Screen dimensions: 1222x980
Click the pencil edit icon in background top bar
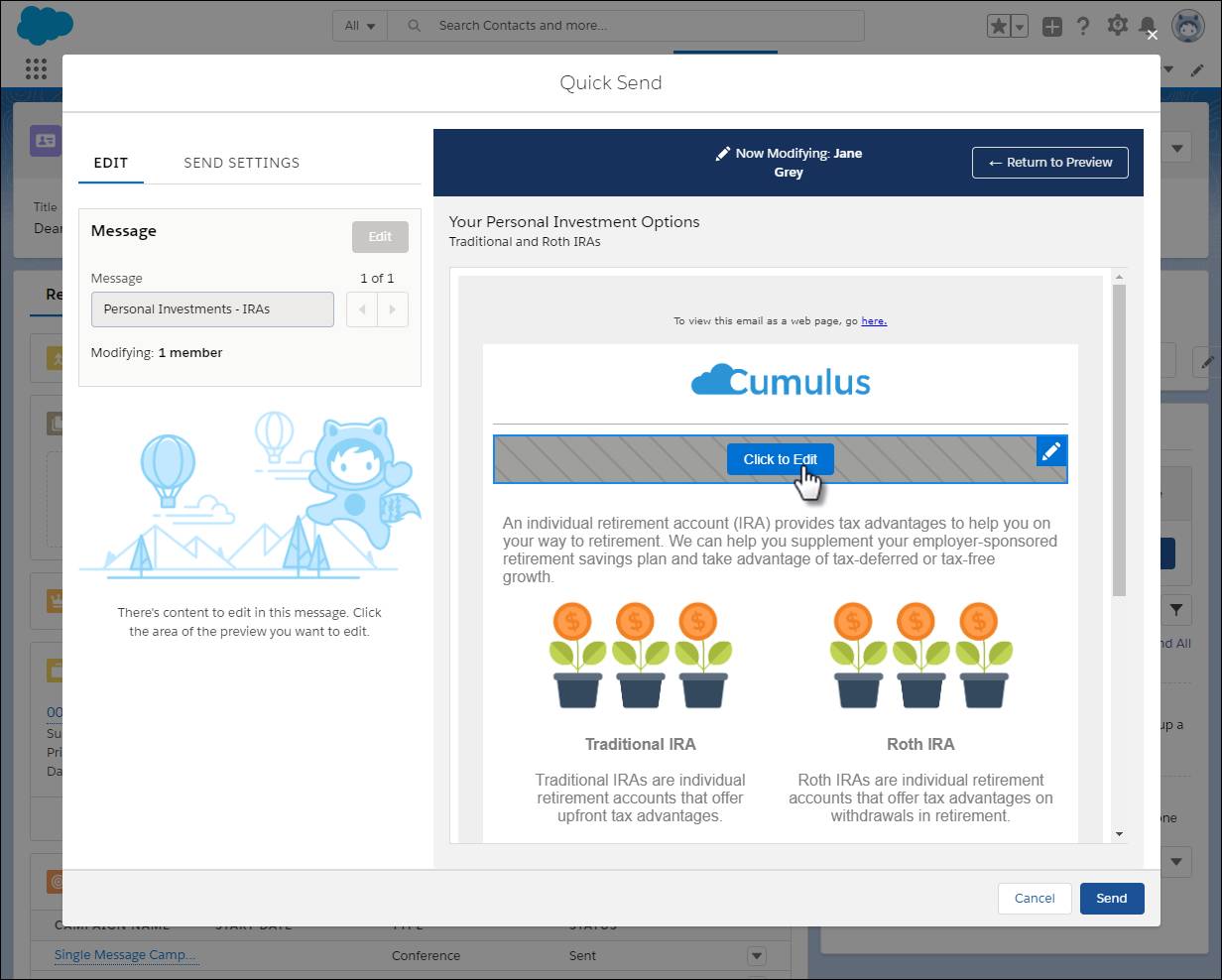pos(1196,70)
